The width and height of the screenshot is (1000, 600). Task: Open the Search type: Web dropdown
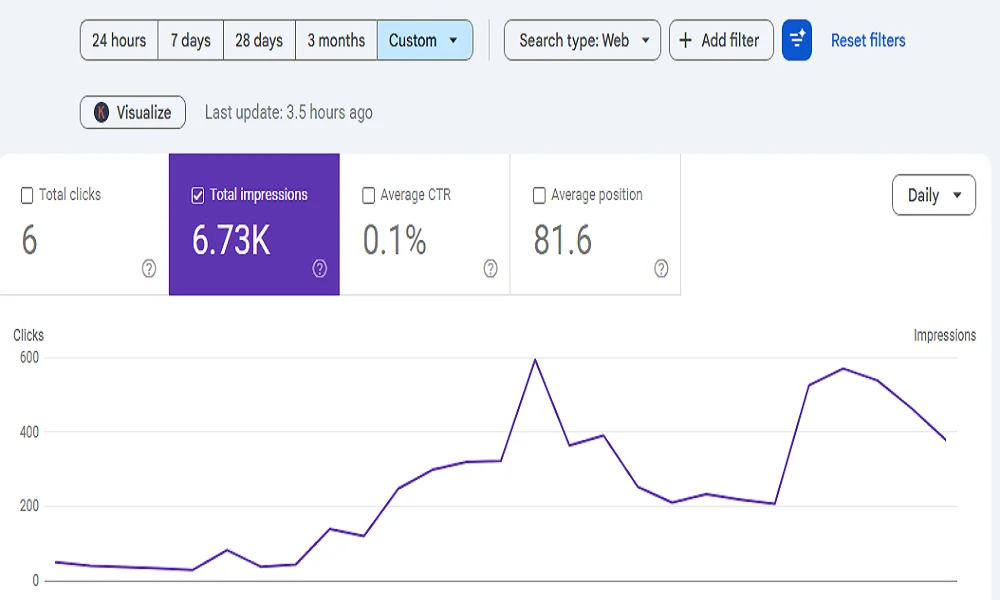click(x=582, y=40)
